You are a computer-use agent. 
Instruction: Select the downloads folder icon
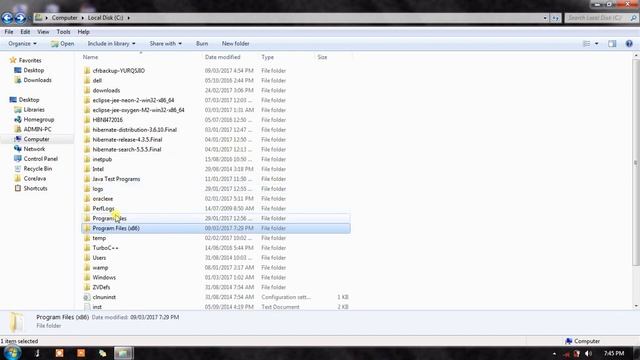point(87,90)
